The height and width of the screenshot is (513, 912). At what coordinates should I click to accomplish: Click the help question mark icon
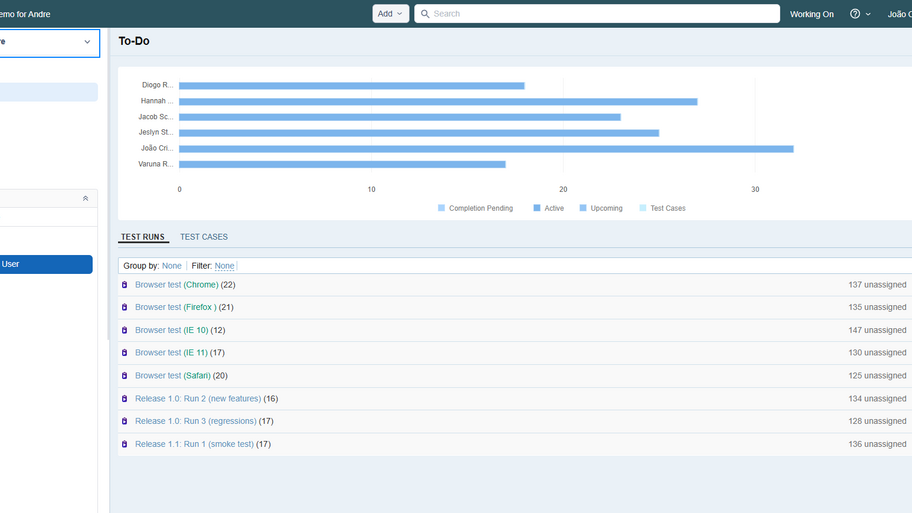point(855,14)
